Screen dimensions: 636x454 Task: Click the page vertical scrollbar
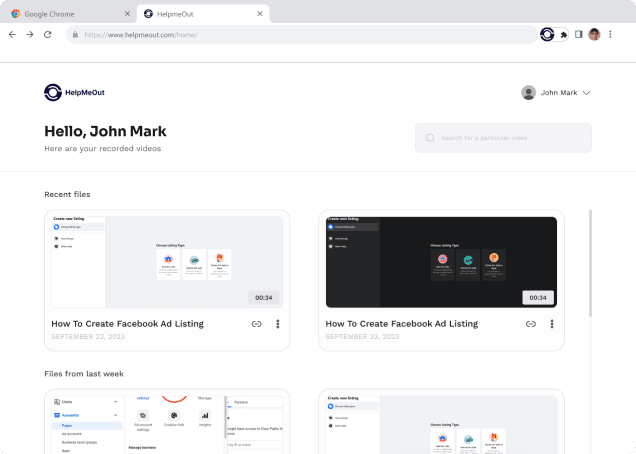point(589,262)
